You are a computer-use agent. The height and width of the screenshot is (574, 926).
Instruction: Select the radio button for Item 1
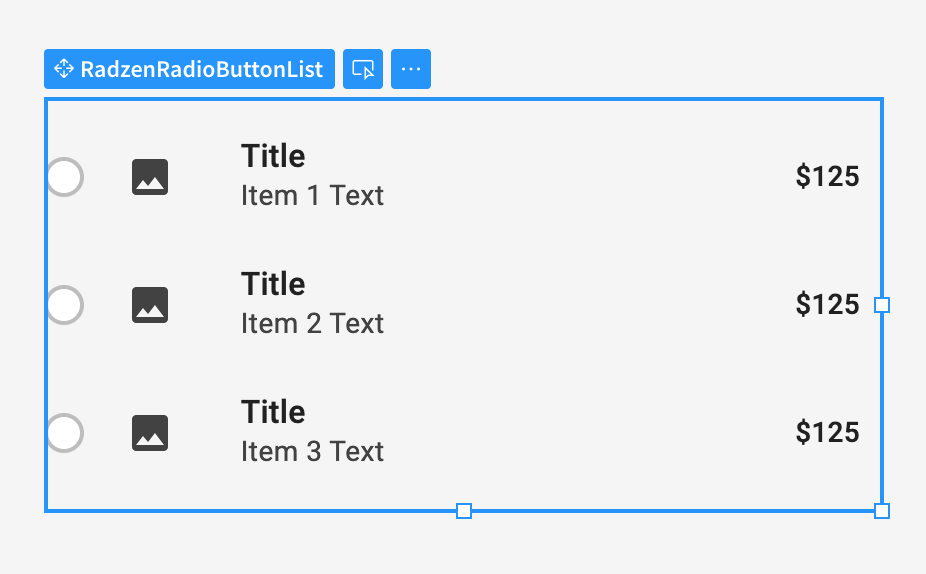64,177
